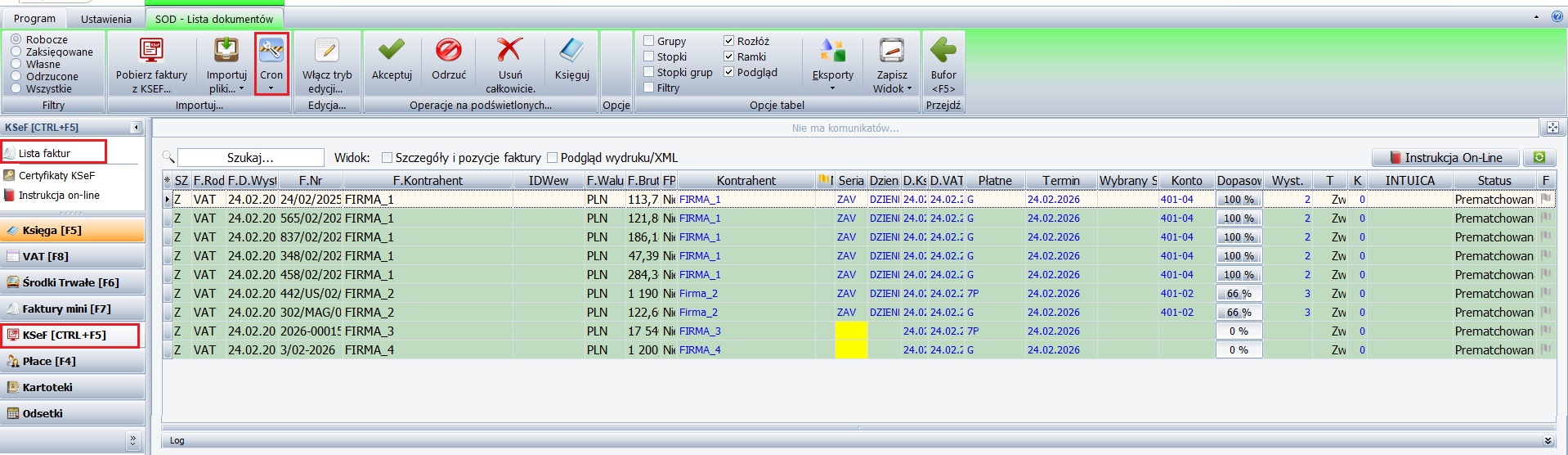Click the red Odrzuć icon
Image resolution: width=1568 pixels, height=455 pixels.
click(x=449, y=51)
